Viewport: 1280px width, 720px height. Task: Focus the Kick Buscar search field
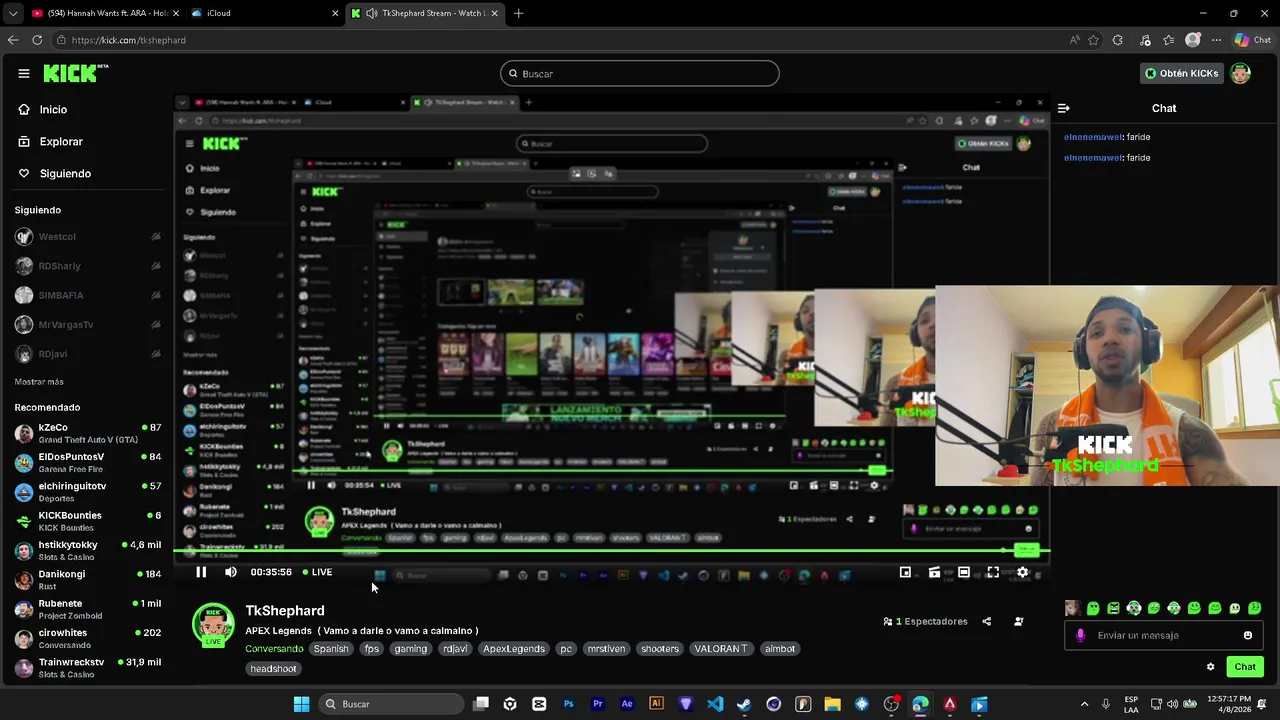[x=640, y=73]
